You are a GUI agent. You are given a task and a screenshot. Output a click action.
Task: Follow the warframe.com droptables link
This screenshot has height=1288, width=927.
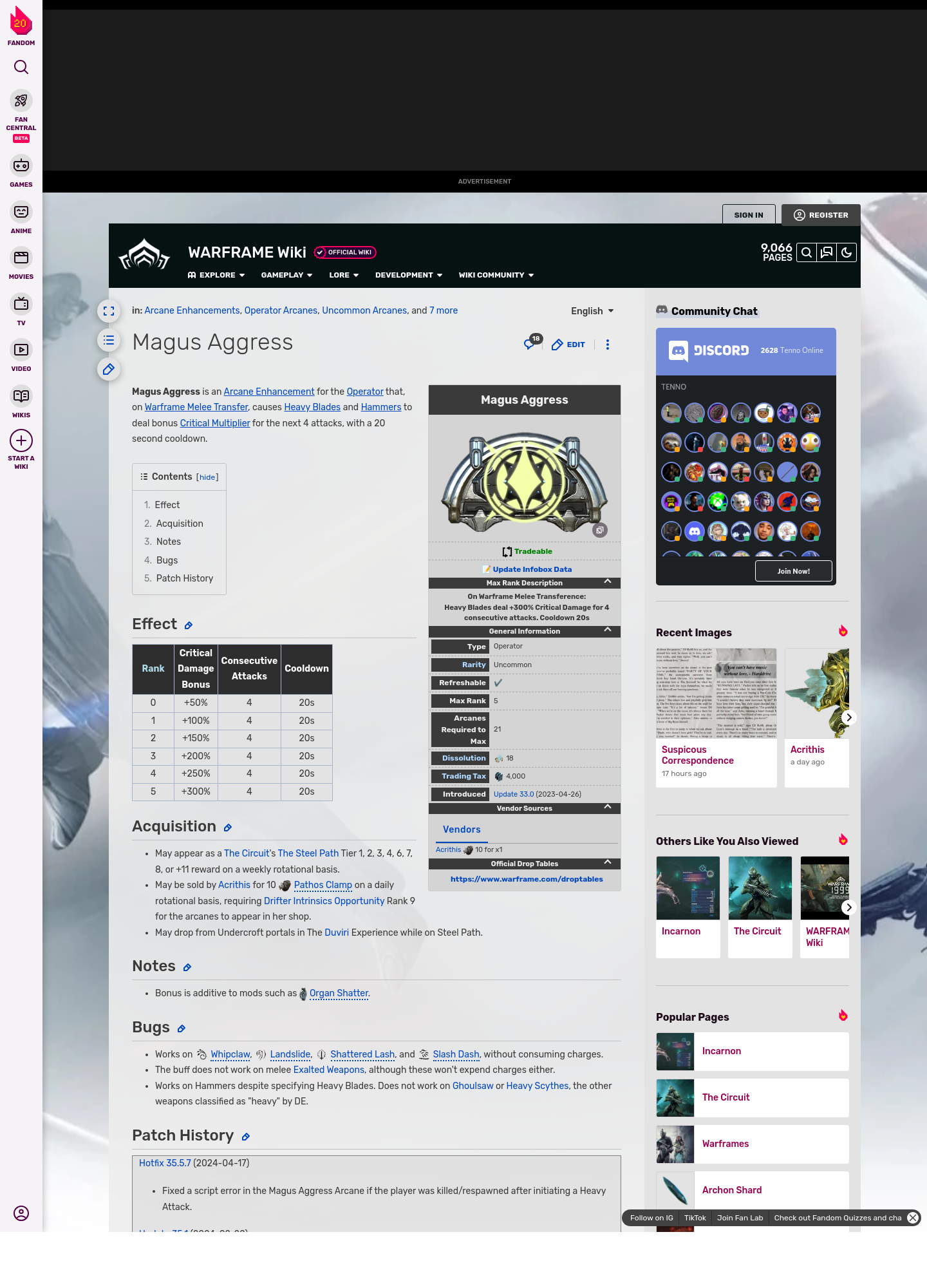(527, 879)
